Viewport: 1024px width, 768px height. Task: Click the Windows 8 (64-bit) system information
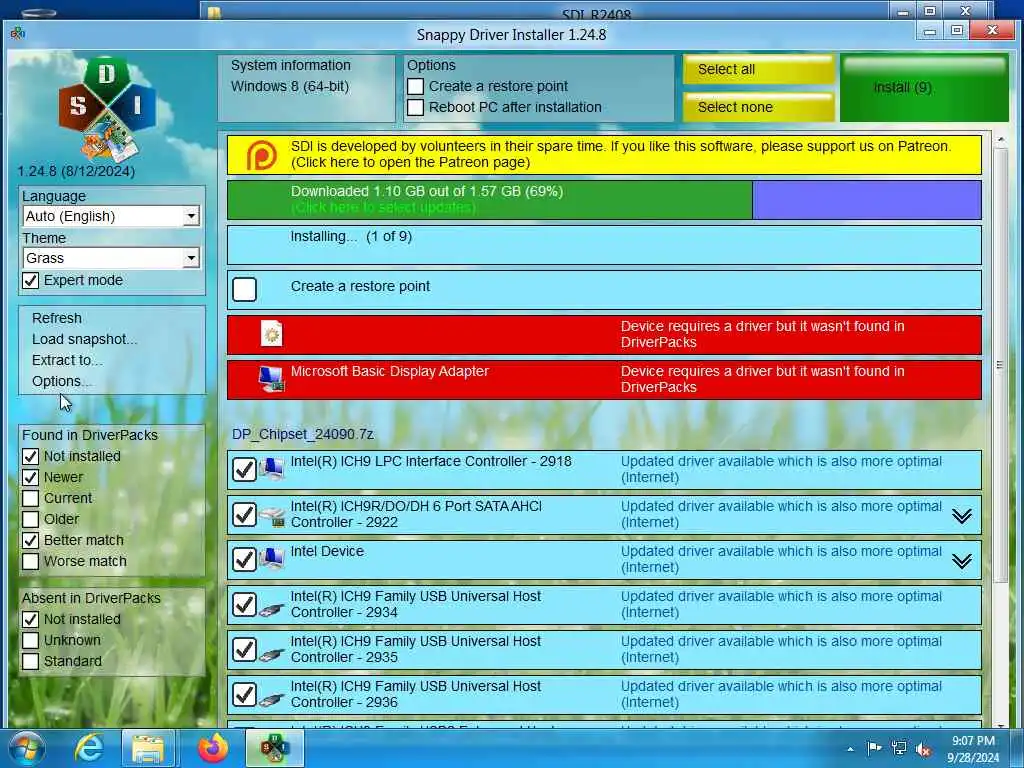pos(290,86)
